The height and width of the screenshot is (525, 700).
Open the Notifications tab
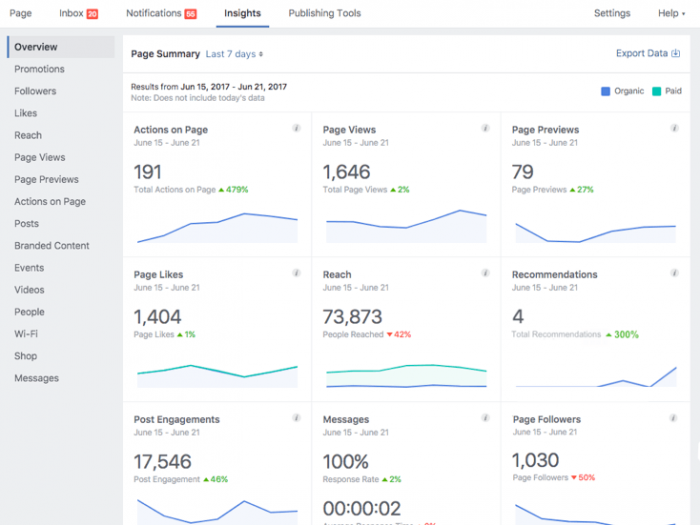click(x=160, y=14)
